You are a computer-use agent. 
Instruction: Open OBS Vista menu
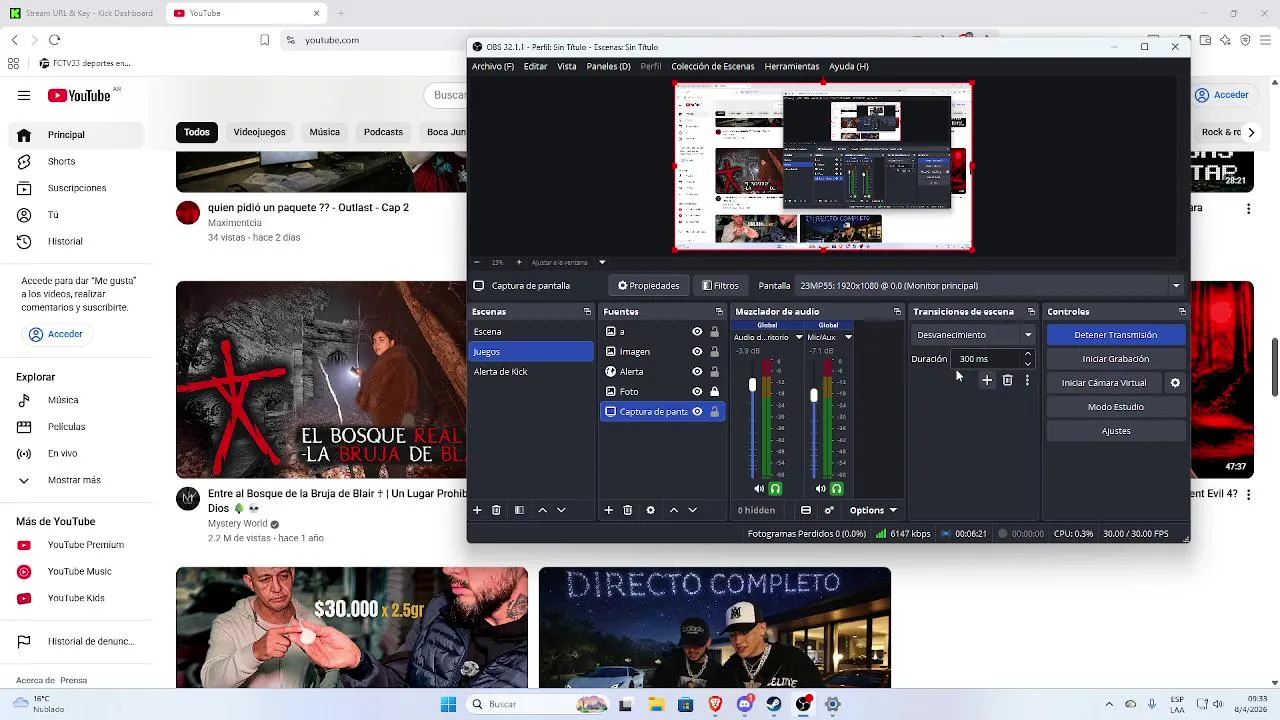[566, 66]
